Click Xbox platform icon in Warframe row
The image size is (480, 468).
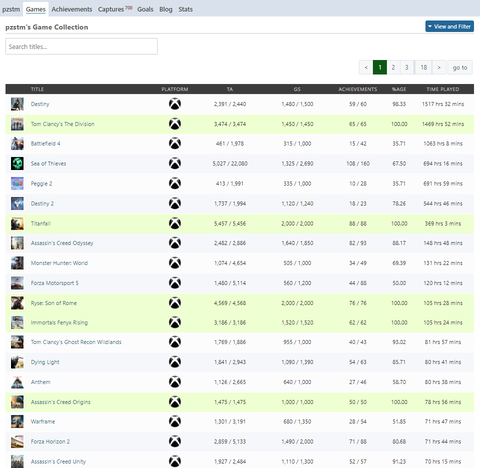pyautogui.click(x=175, y=422)
